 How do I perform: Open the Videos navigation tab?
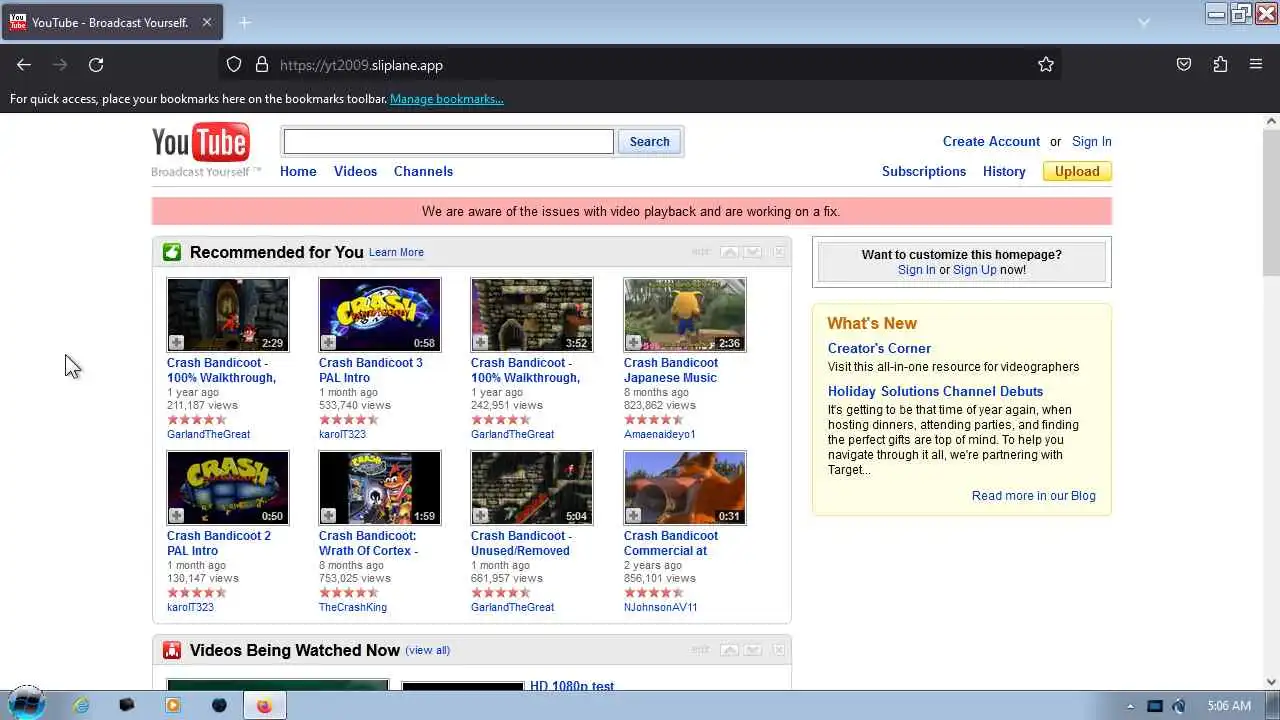tap(355, 171)
